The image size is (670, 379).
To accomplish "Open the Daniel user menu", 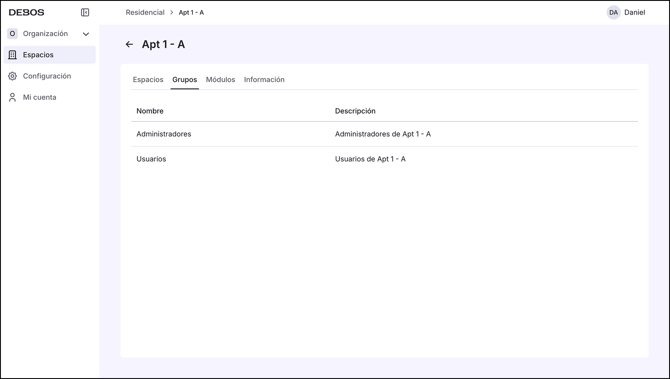I will point(635,12).
